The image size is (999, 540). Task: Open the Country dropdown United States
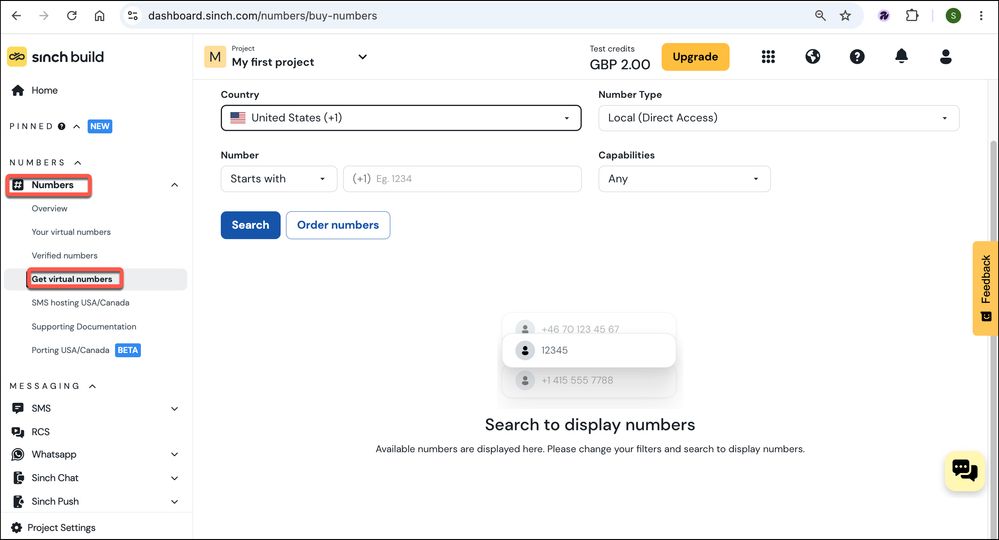click(401, 118)
